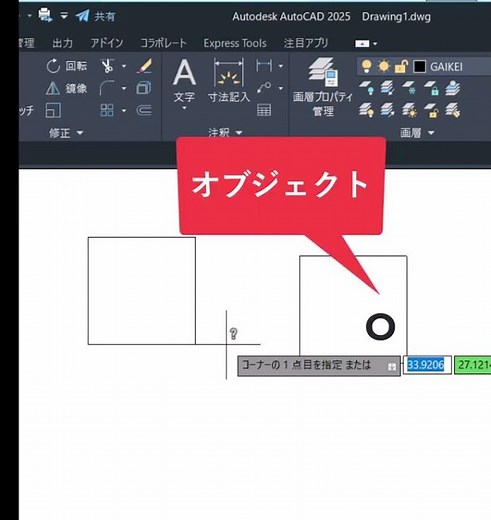Insert a Table with table icon
The image size is (491, 520).
tap(264, 110)
